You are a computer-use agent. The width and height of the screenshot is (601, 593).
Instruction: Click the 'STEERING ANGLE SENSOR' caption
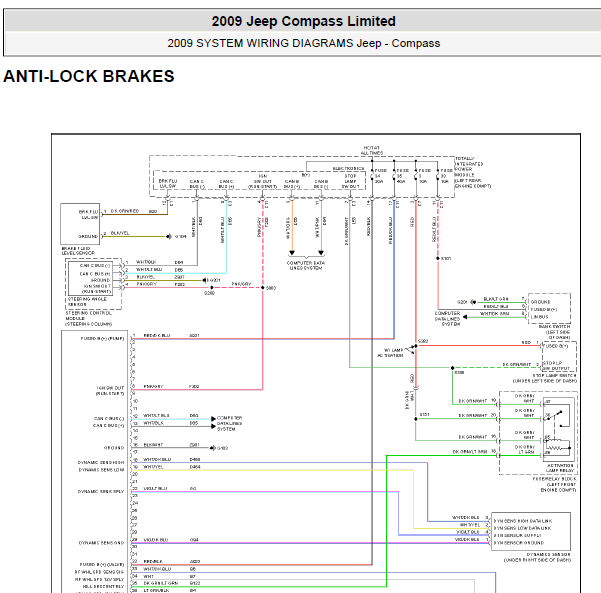tap(87, 302)
